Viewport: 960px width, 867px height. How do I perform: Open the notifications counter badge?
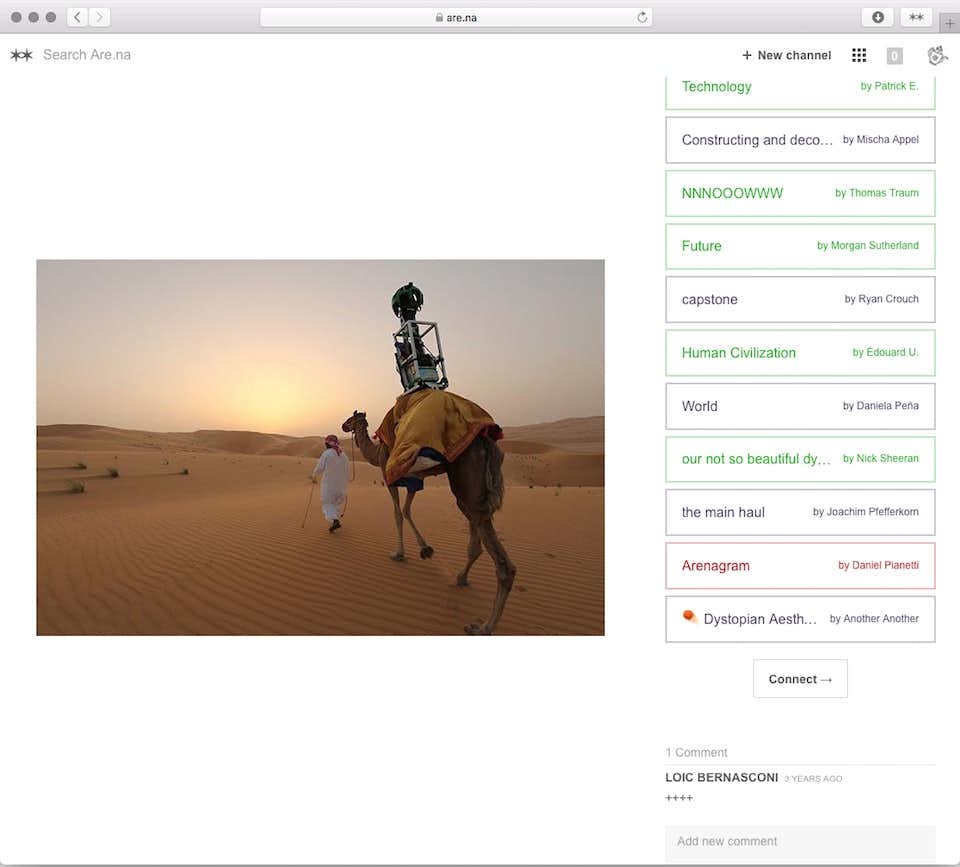tap(894, 56)
